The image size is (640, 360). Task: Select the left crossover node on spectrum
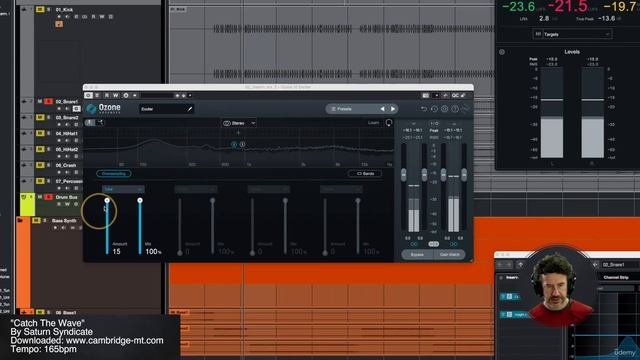tap(234, 144)
